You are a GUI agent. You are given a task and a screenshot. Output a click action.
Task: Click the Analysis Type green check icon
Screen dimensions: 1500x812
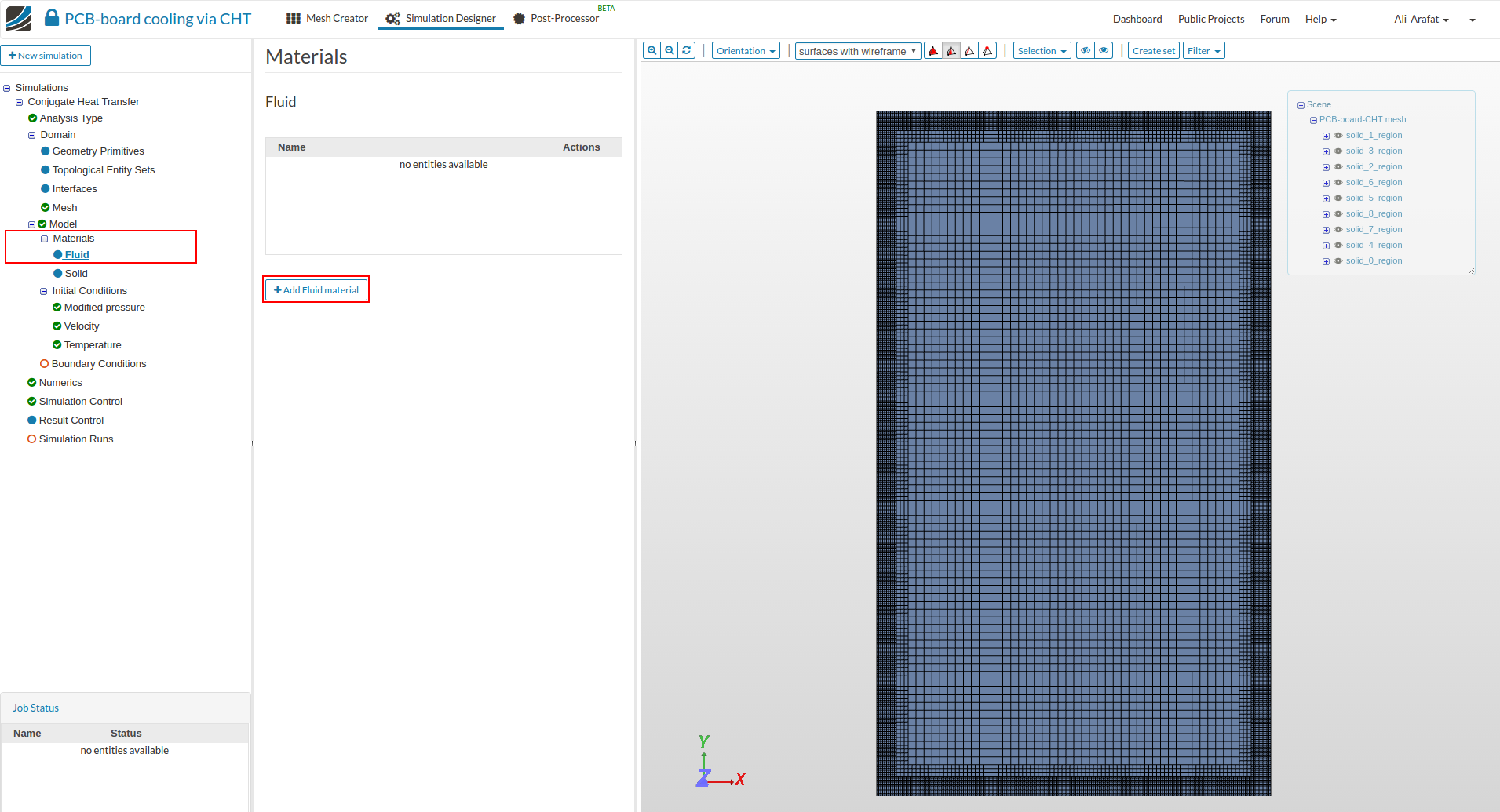[x=32, y=118]
